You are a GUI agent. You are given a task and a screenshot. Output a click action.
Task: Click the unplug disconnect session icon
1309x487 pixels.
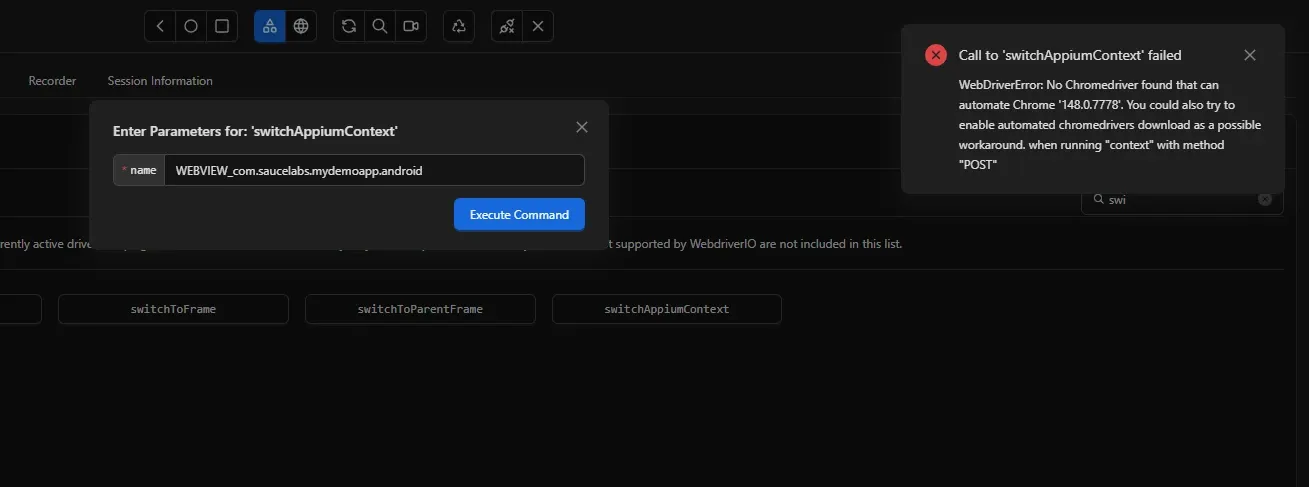click(x=507, y=26)
